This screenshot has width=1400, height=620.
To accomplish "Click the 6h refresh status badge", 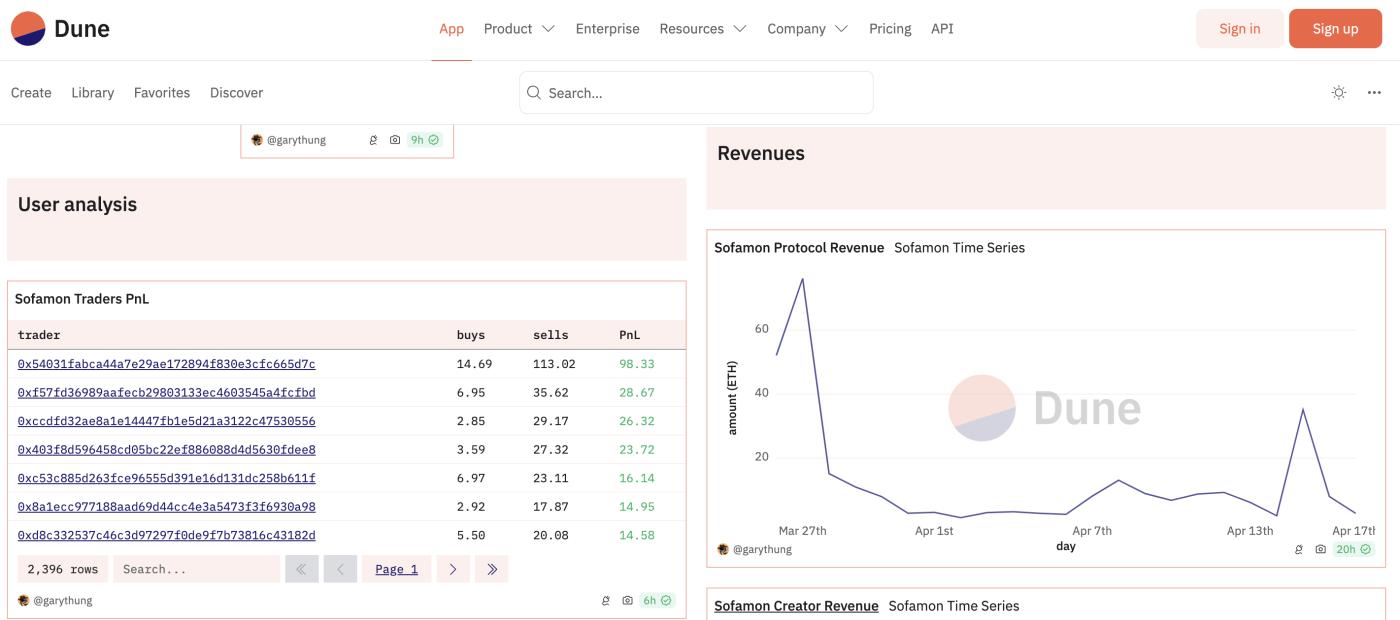I will point(657,601).
